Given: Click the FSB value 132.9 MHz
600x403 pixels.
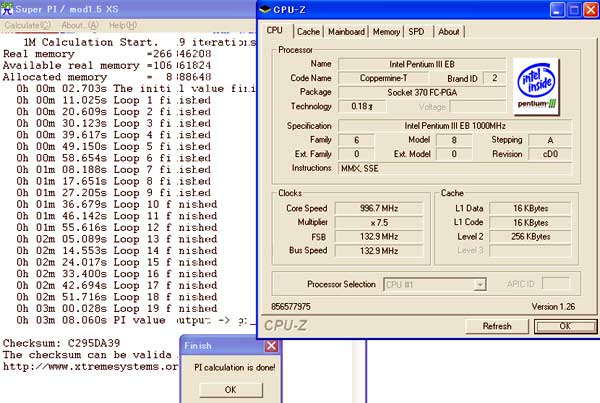Looking at the screenshot, I should 379,237.
